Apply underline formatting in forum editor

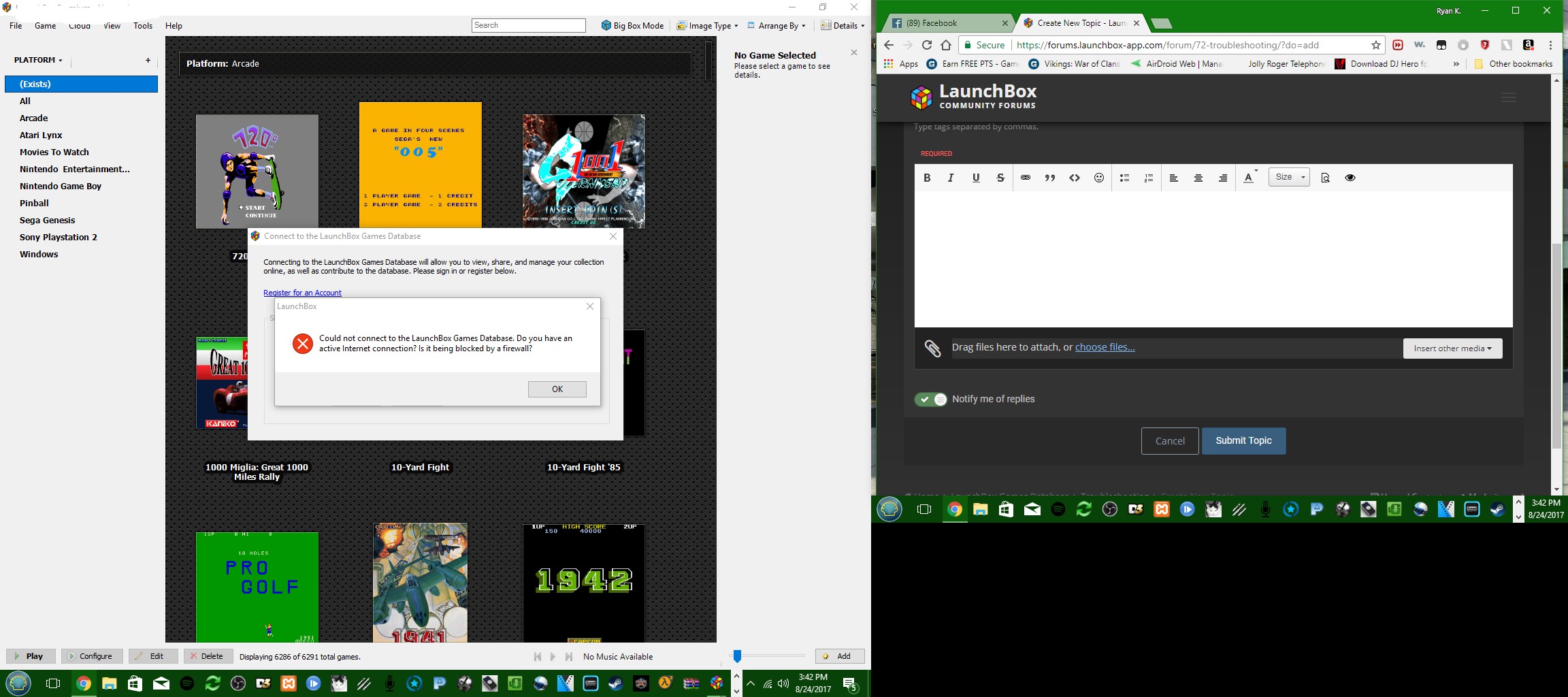tap(975, 178)
